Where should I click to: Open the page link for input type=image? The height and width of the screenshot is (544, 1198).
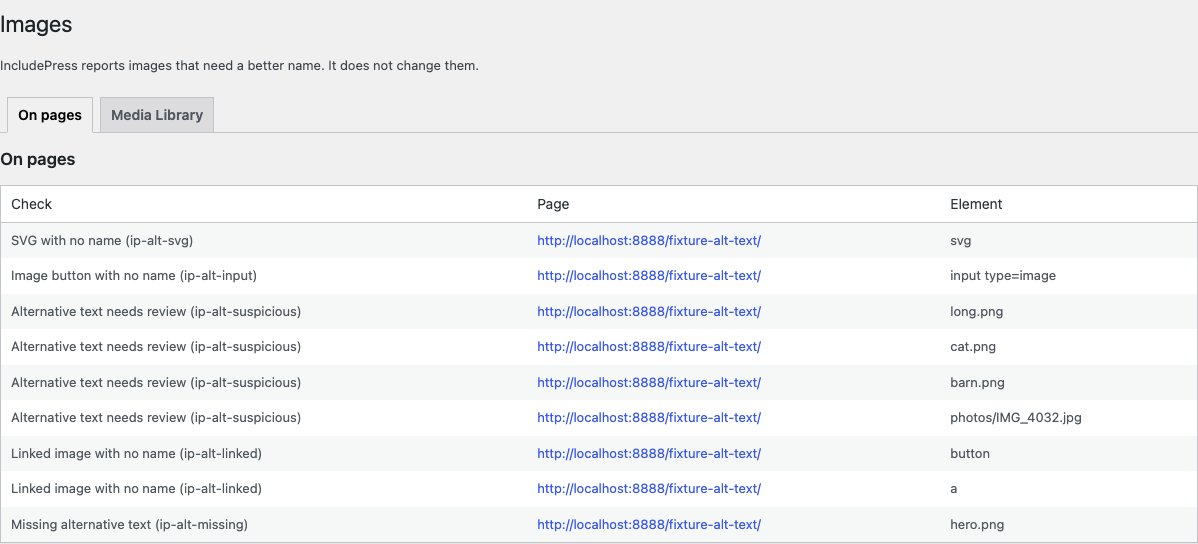pos(649,276)
